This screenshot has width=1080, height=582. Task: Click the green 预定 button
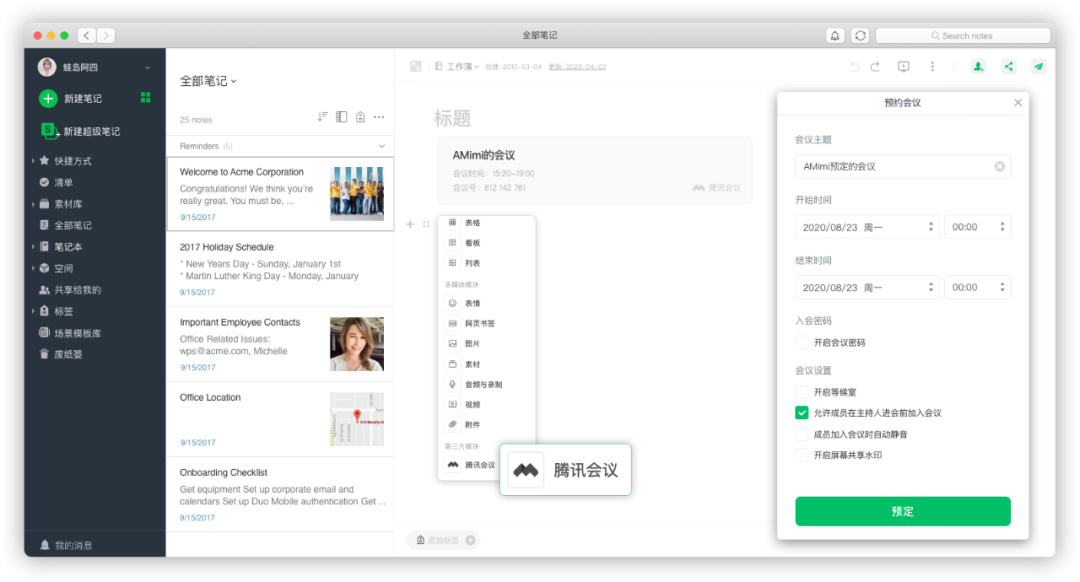902,511
